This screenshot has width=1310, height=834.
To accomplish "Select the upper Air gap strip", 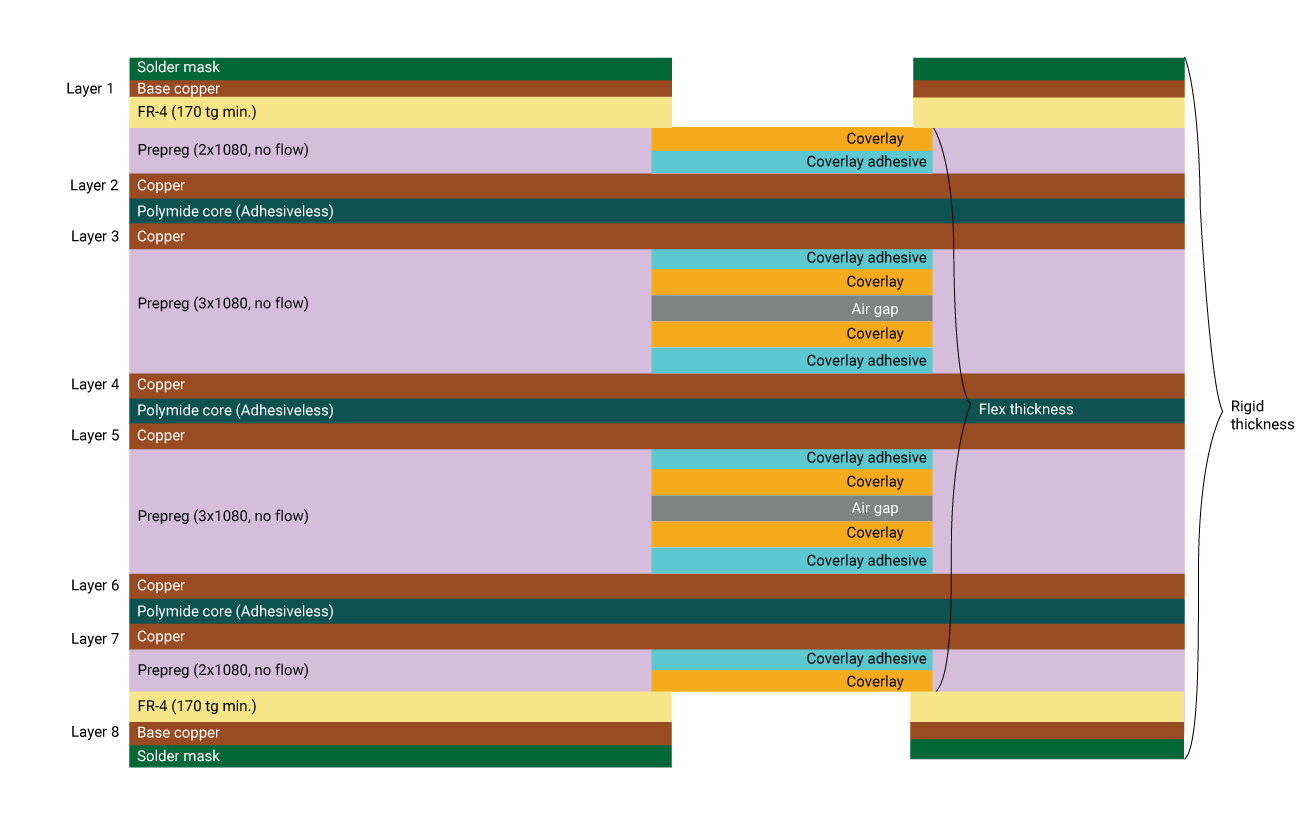I will pos(790,308).
